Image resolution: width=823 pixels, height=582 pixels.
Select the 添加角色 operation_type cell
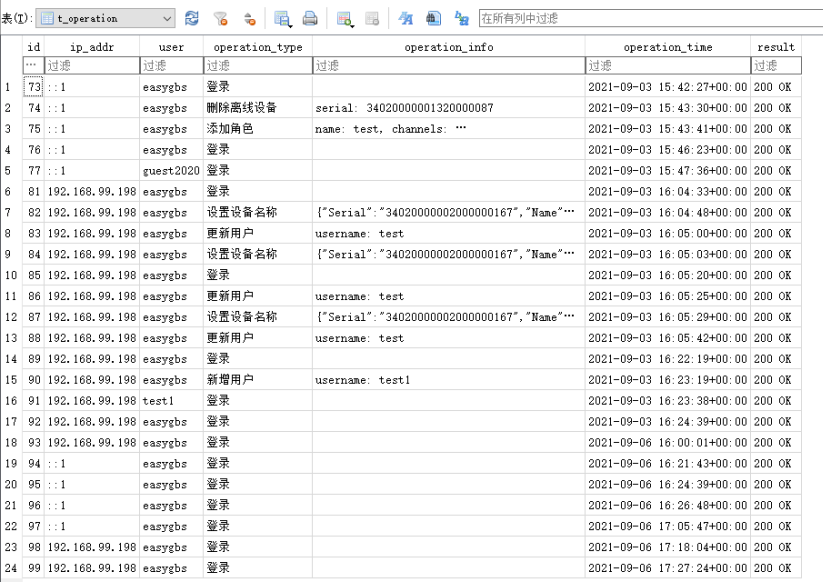258,129
